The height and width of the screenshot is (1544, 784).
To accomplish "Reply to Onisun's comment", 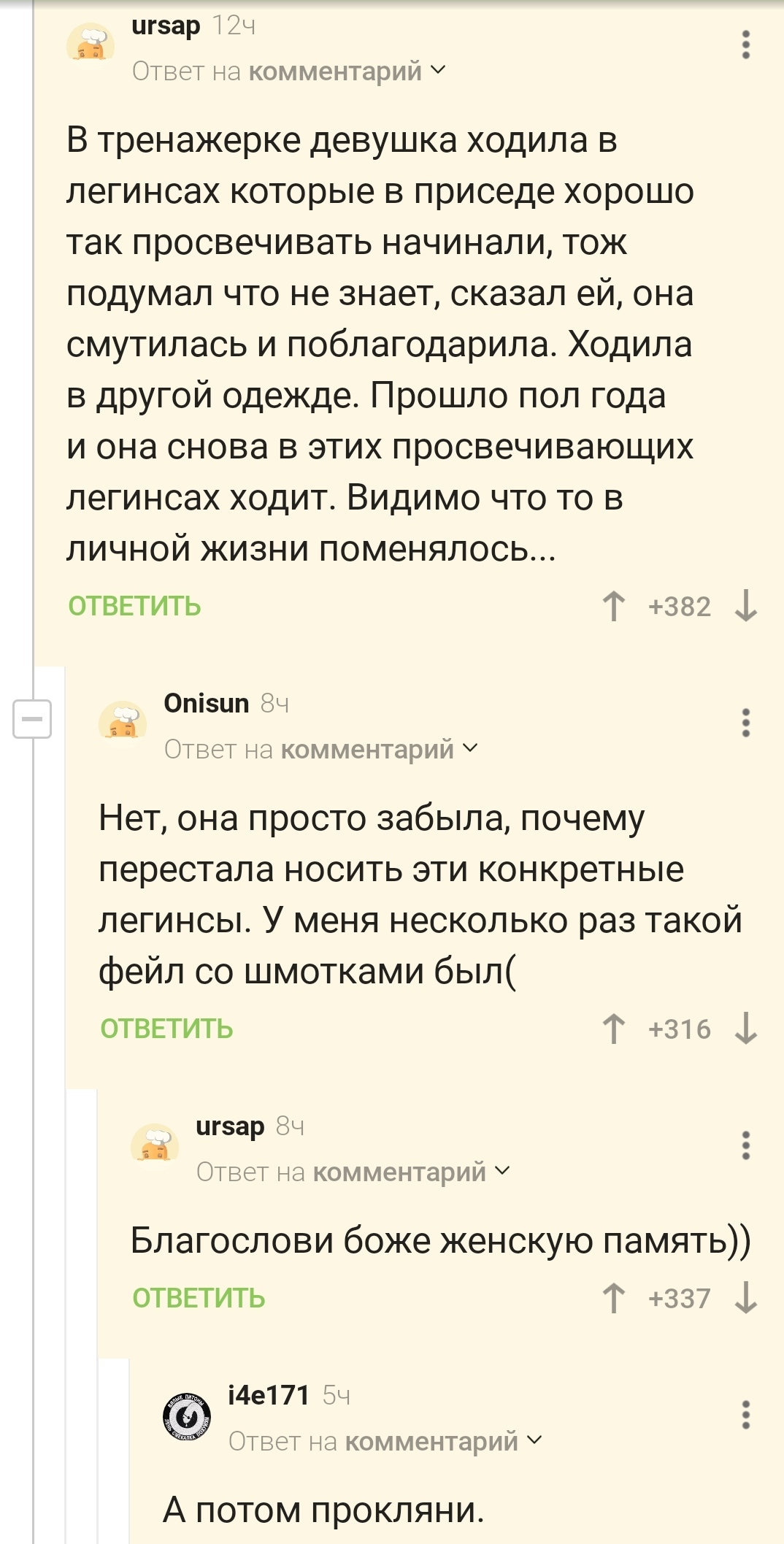I will click(166, 1029).
